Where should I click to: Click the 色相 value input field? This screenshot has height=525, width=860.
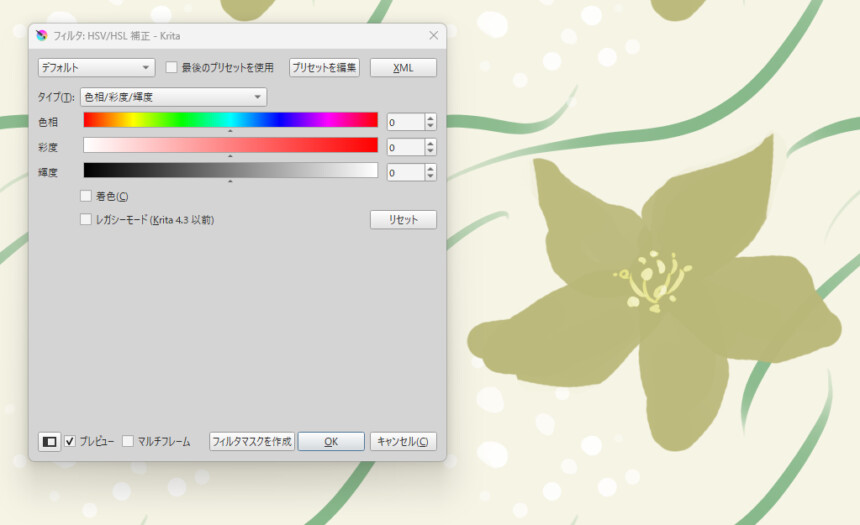click(406, 122)
